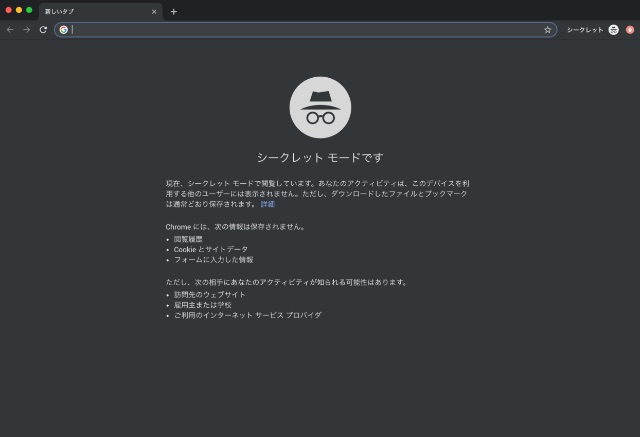Image resolution: width=640 pixels, height=437 pixels.
Task: Open the 詳細 link
Action: 268,204
